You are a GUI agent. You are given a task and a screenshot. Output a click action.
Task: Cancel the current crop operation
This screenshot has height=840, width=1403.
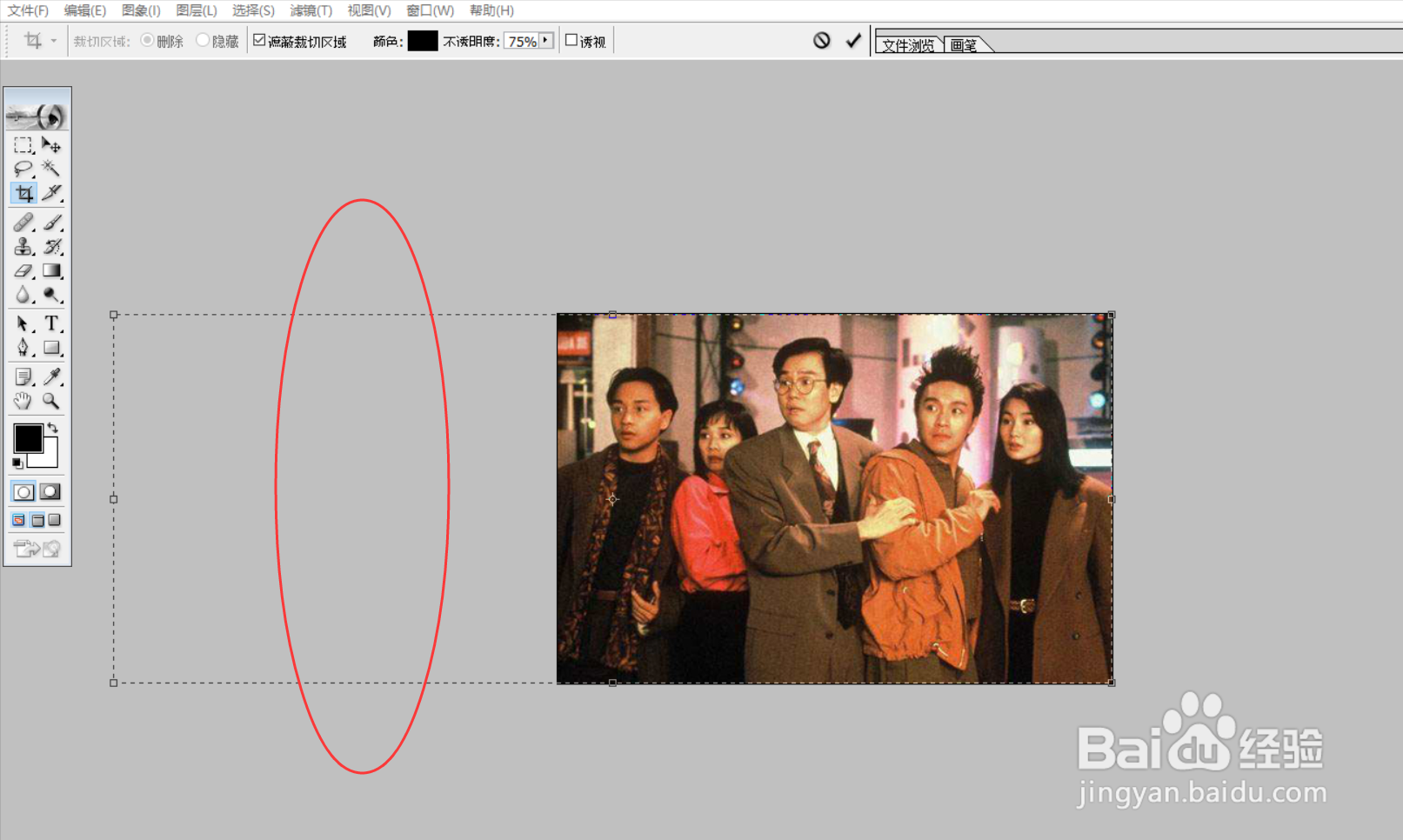coord(822,40)
